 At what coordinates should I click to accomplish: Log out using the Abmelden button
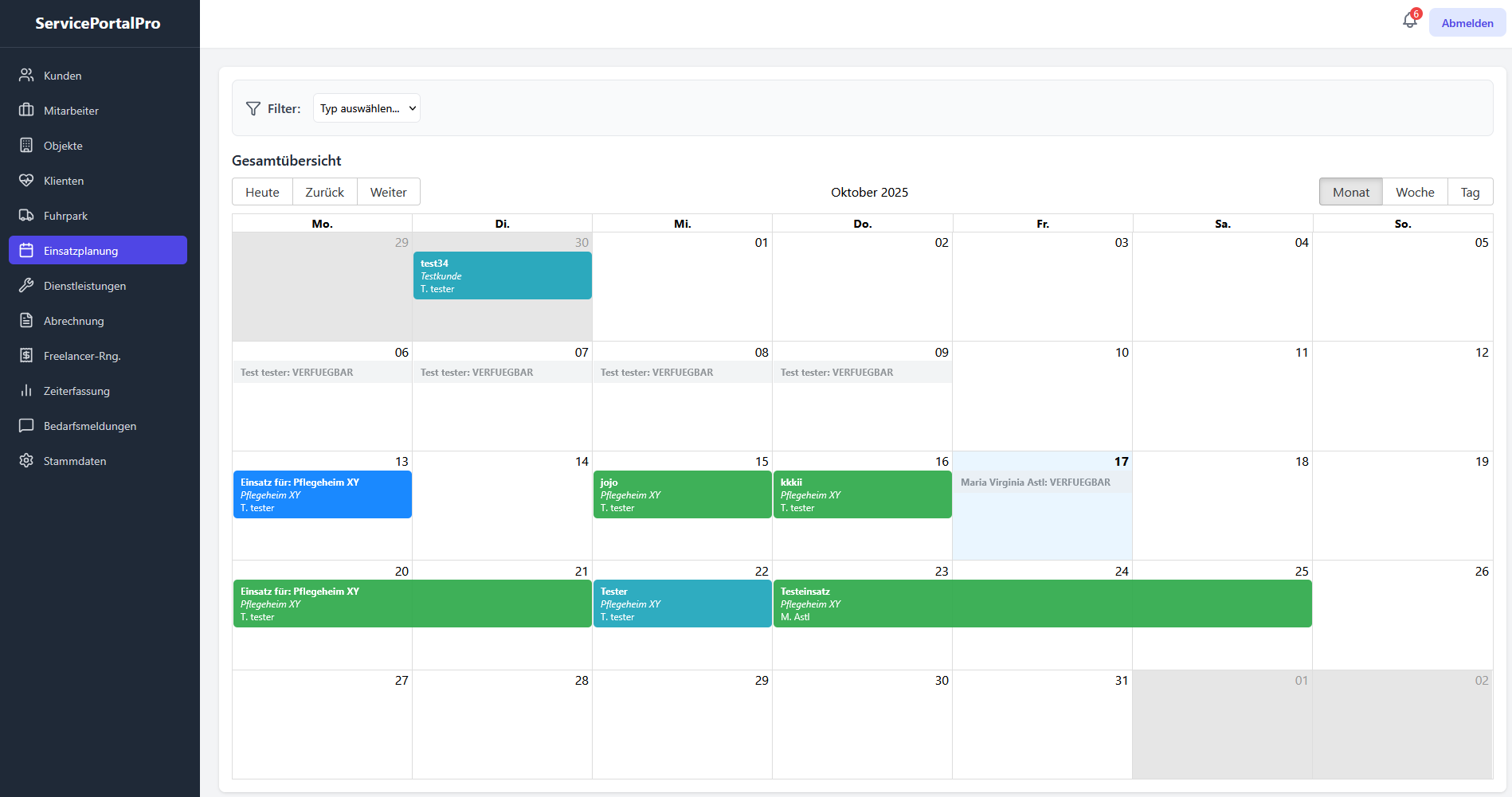click(1467, 21)
